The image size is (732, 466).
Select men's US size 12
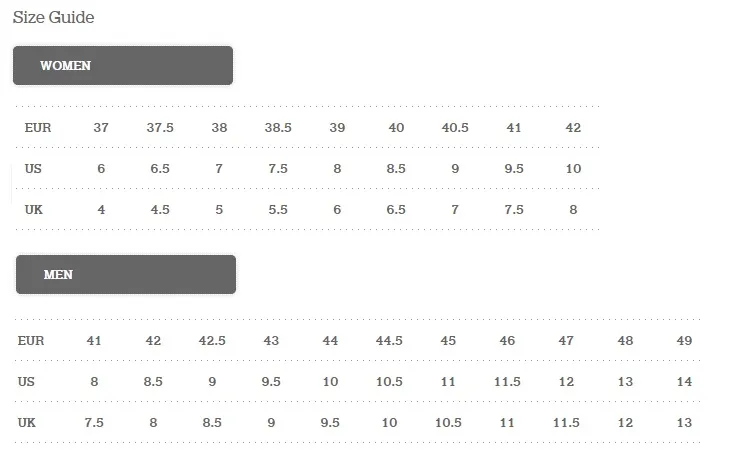click(x=566, y=381)
